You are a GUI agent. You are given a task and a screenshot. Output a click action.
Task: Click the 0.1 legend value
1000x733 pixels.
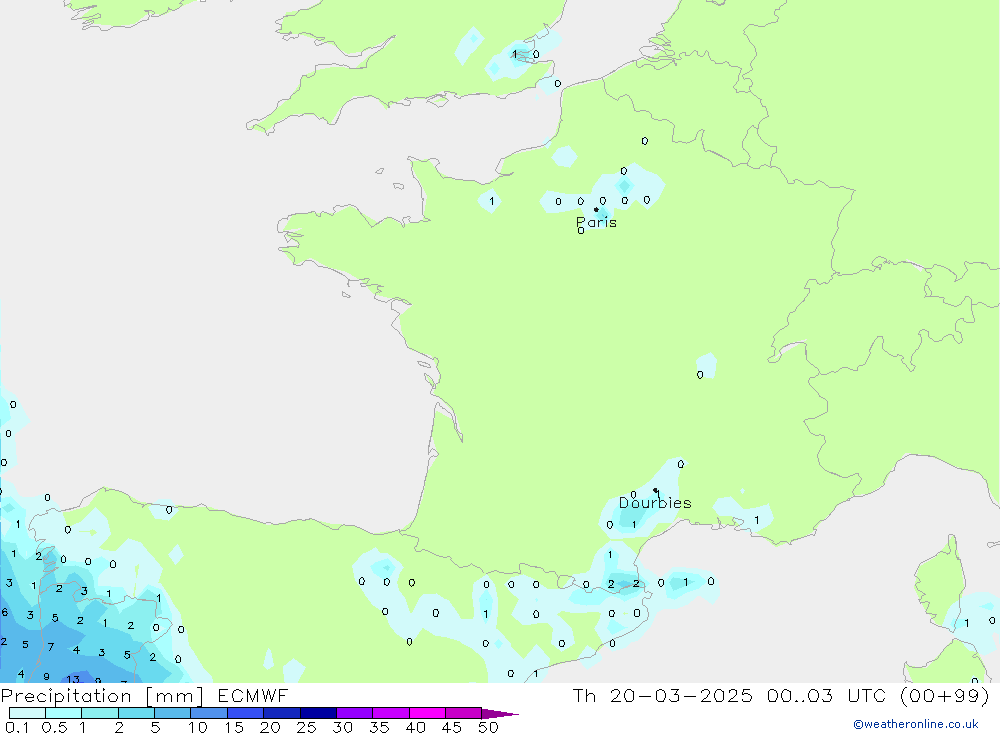pyautogui.click(x=17, y=727)
